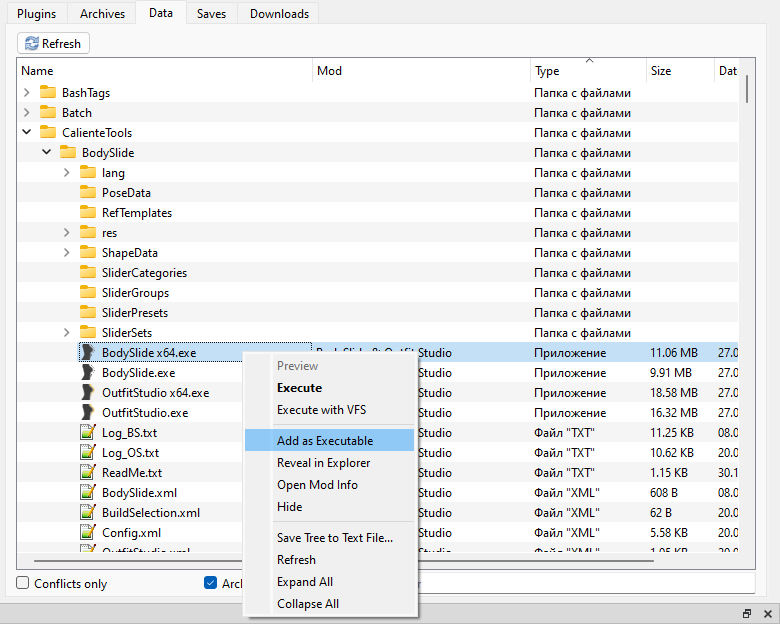Image resolution: width=780 pixels, height=624 pixels.
Task: Click the SliderPresets folder icon
Action: click(x=88, y=312)
